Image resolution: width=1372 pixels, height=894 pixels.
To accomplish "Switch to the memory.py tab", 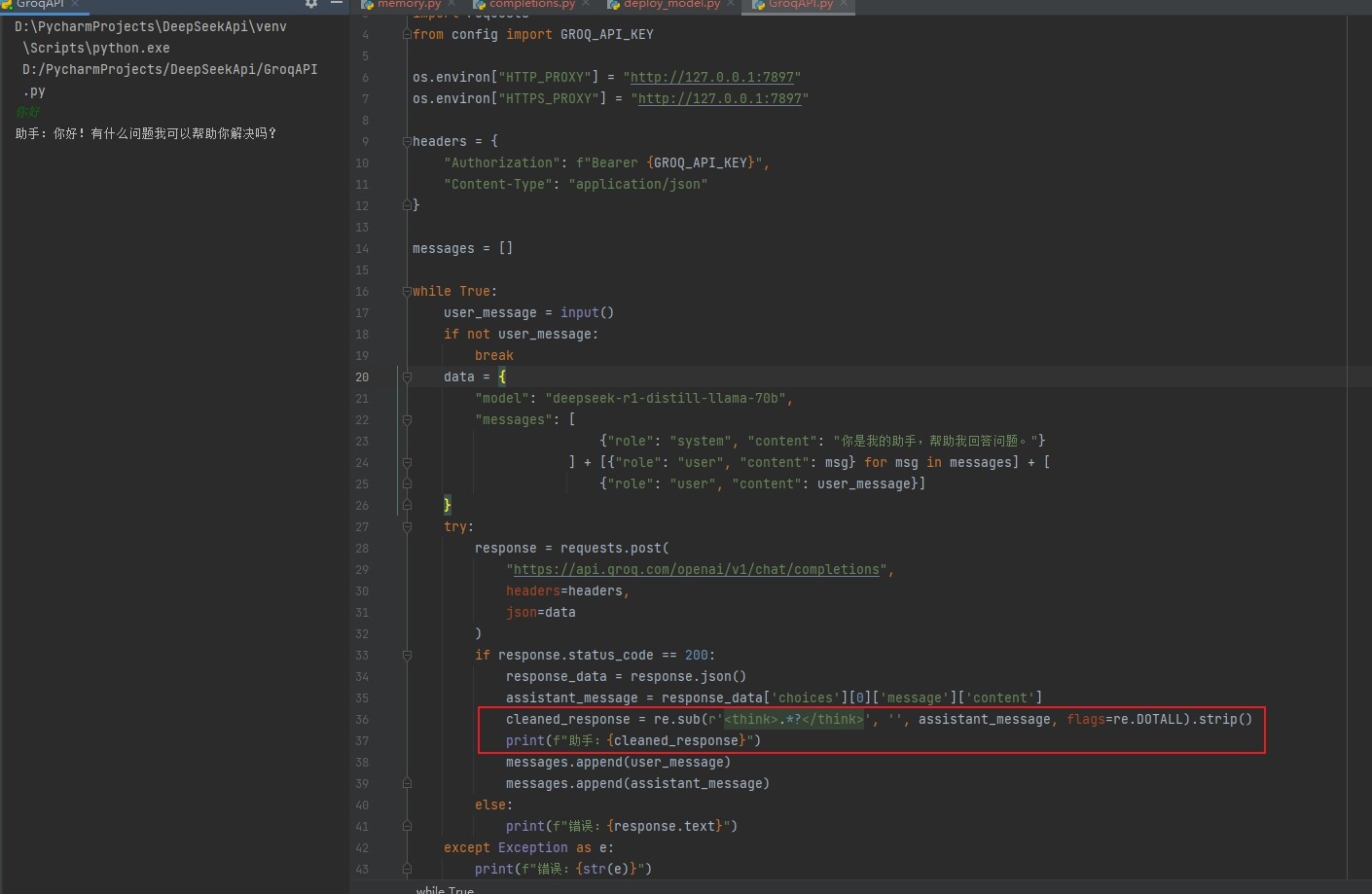I will (409, 4).
